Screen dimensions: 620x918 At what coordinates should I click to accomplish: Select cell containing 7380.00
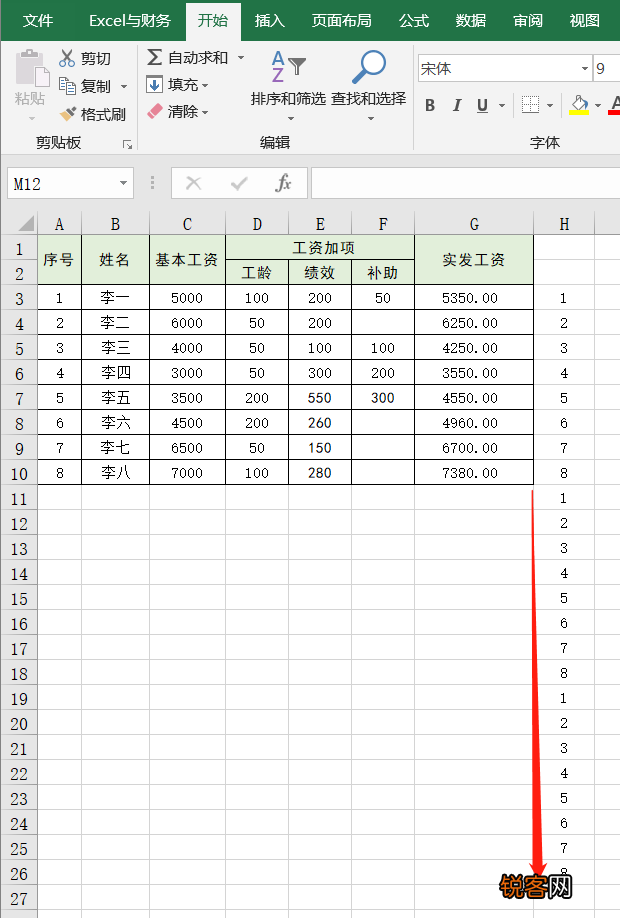click(474, 473)
